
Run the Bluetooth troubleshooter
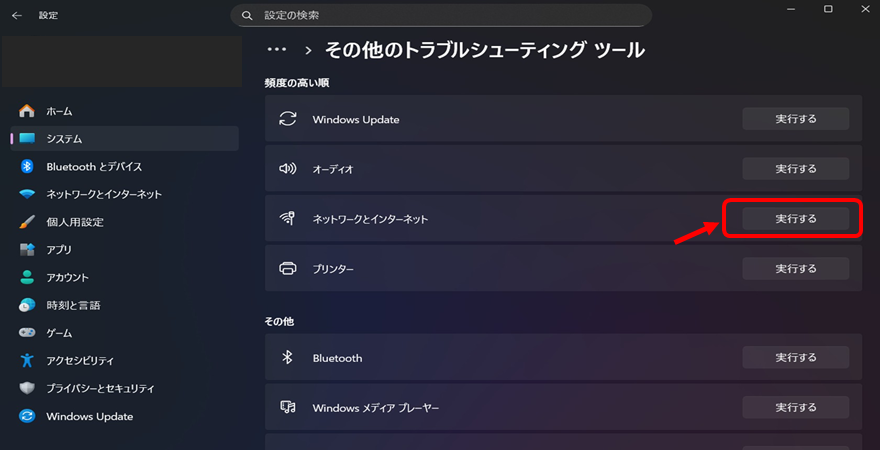[x=795, y=357]
